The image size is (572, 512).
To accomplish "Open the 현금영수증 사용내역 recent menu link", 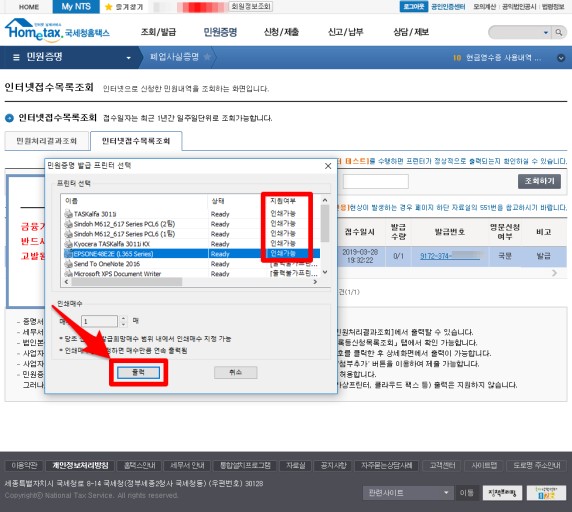I will click(503, 58).
